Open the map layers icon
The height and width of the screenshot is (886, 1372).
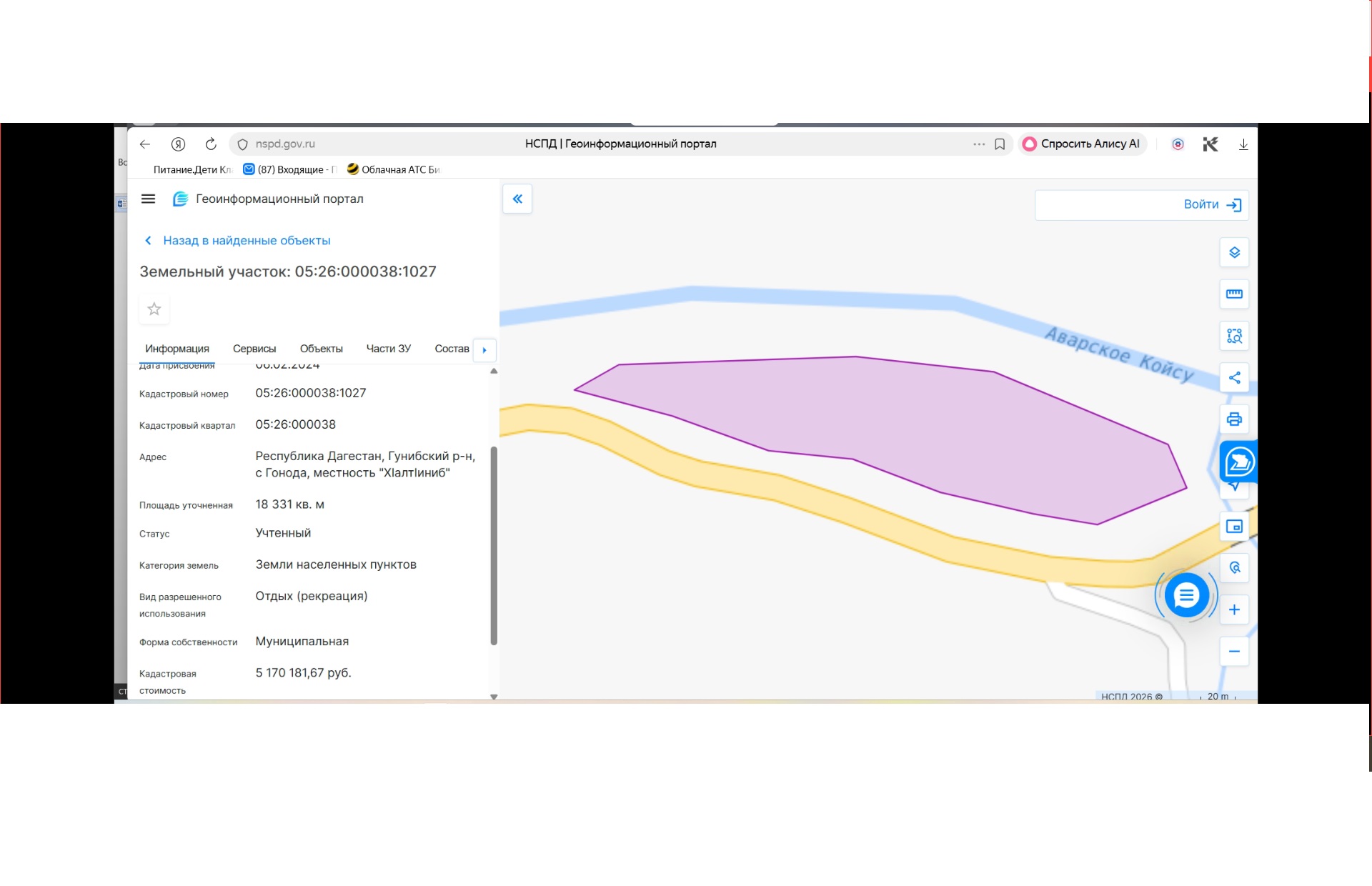[x=1234, y=252]
